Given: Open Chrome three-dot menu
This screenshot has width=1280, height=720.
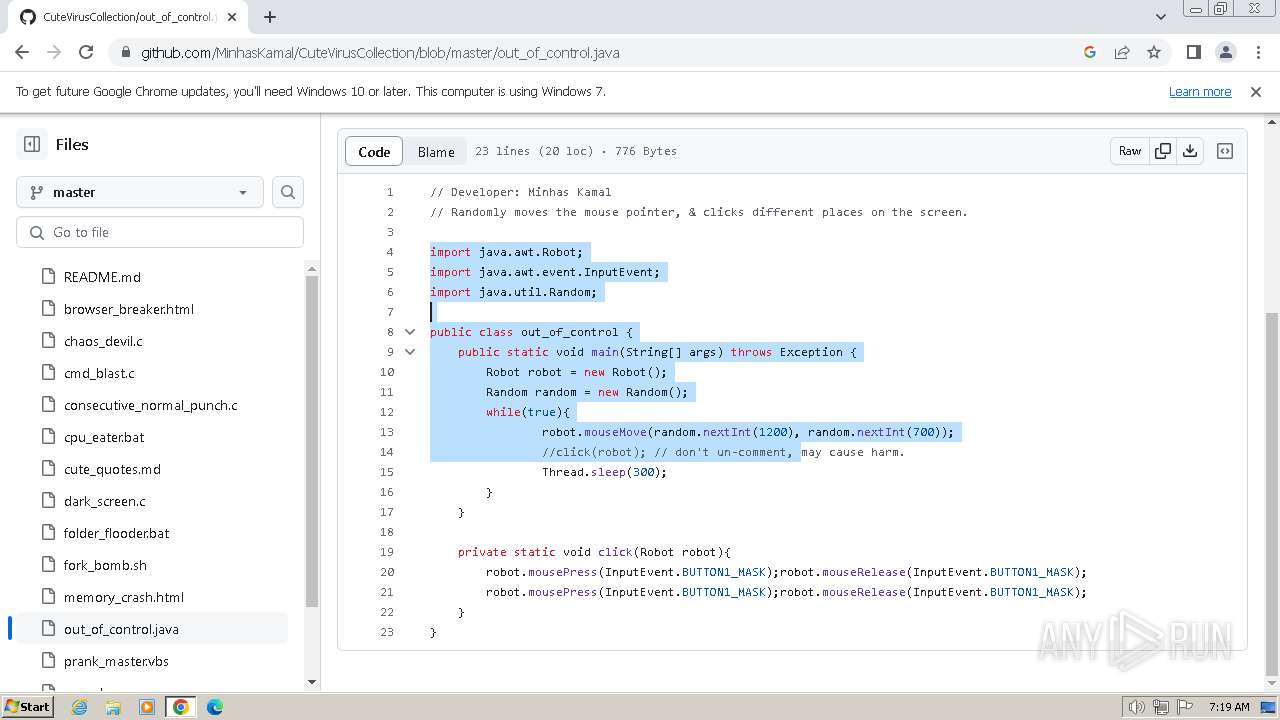Looking at the screenshot, I should click(1257, 52).
